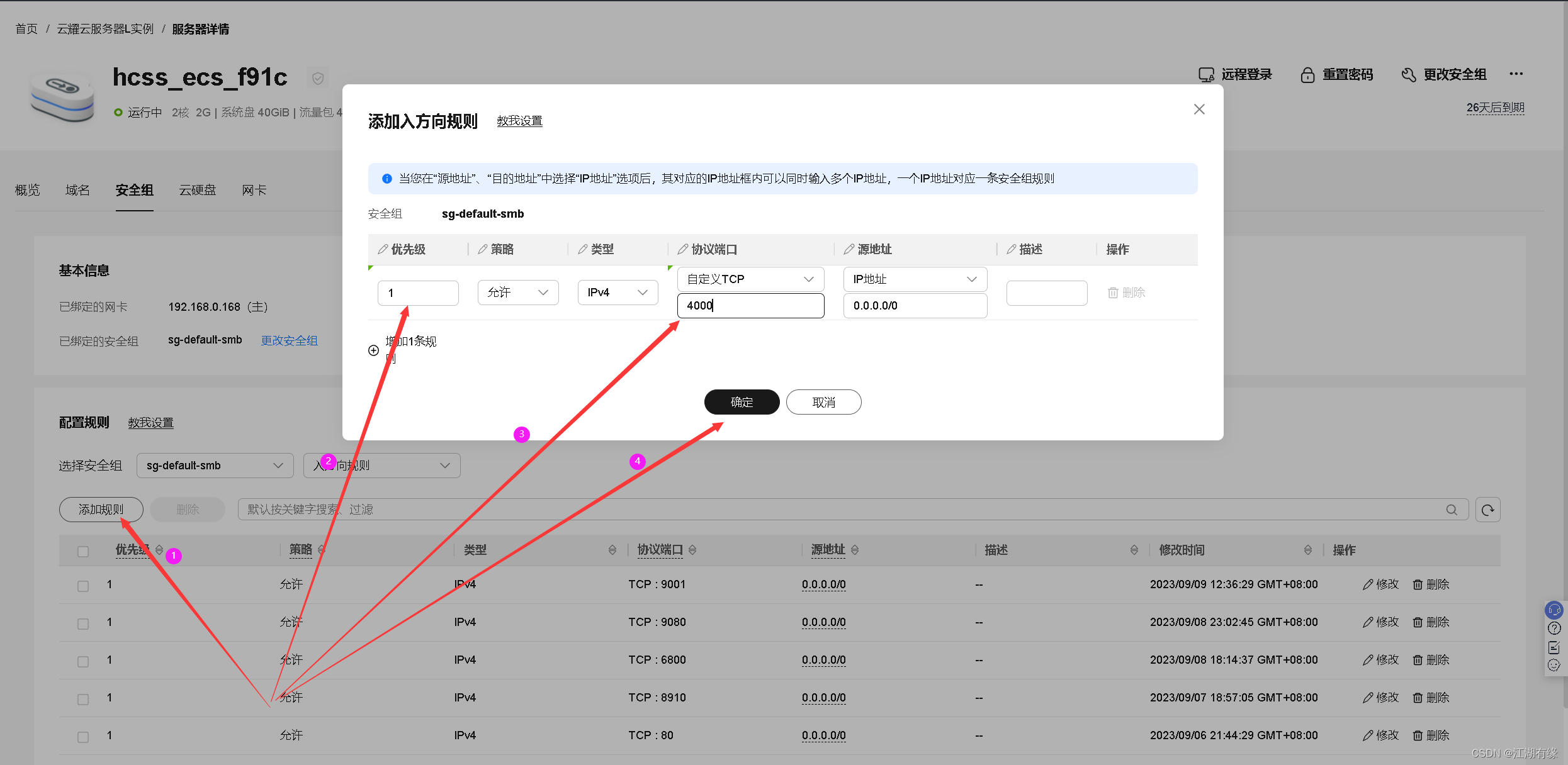The image size is (1568, 765).
Task: Switch to the 网卡 tab
Action: click(x=254, y=190)
